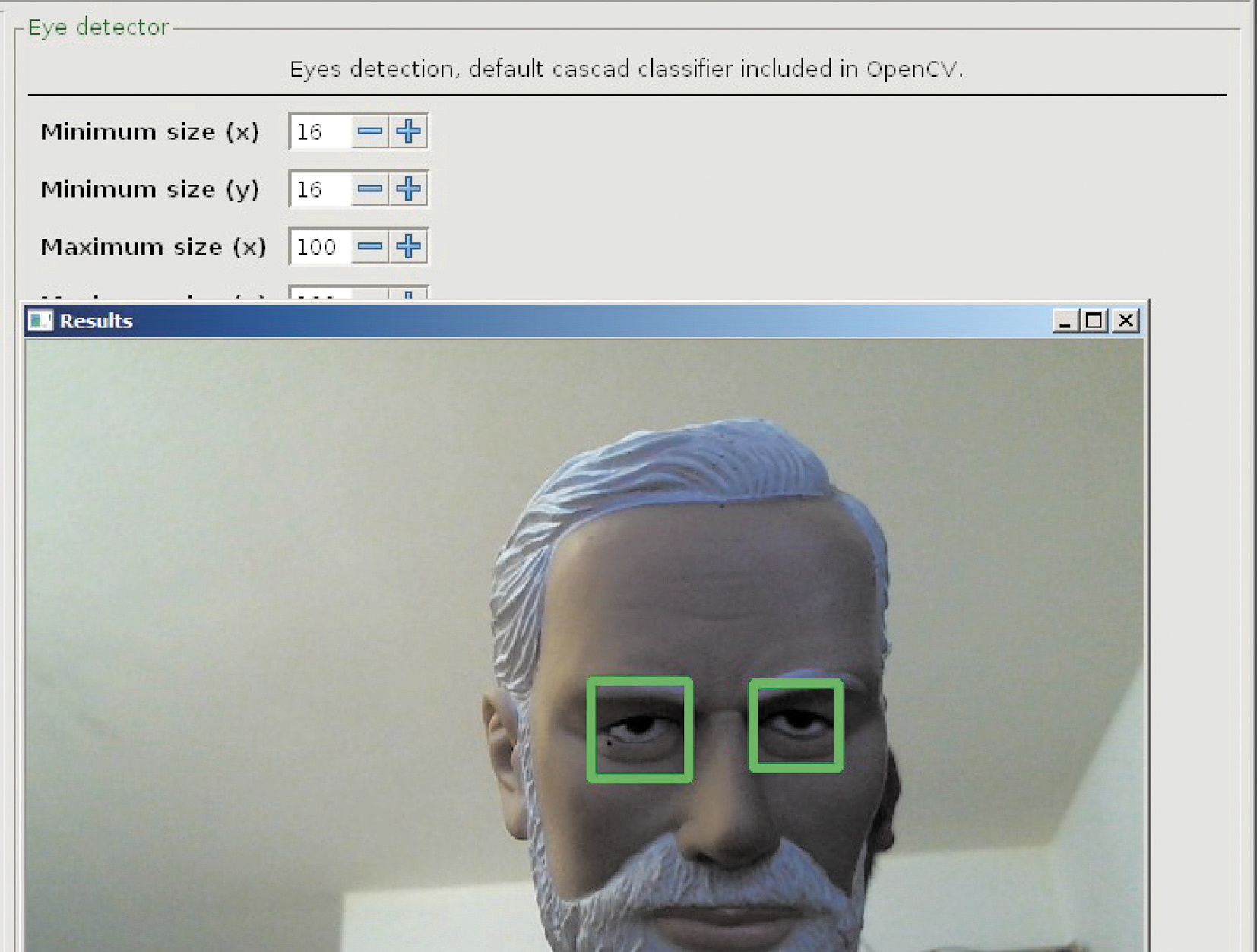Increase the Minimum size (x) value
The image size is (1257, 952).
point(409,131)
